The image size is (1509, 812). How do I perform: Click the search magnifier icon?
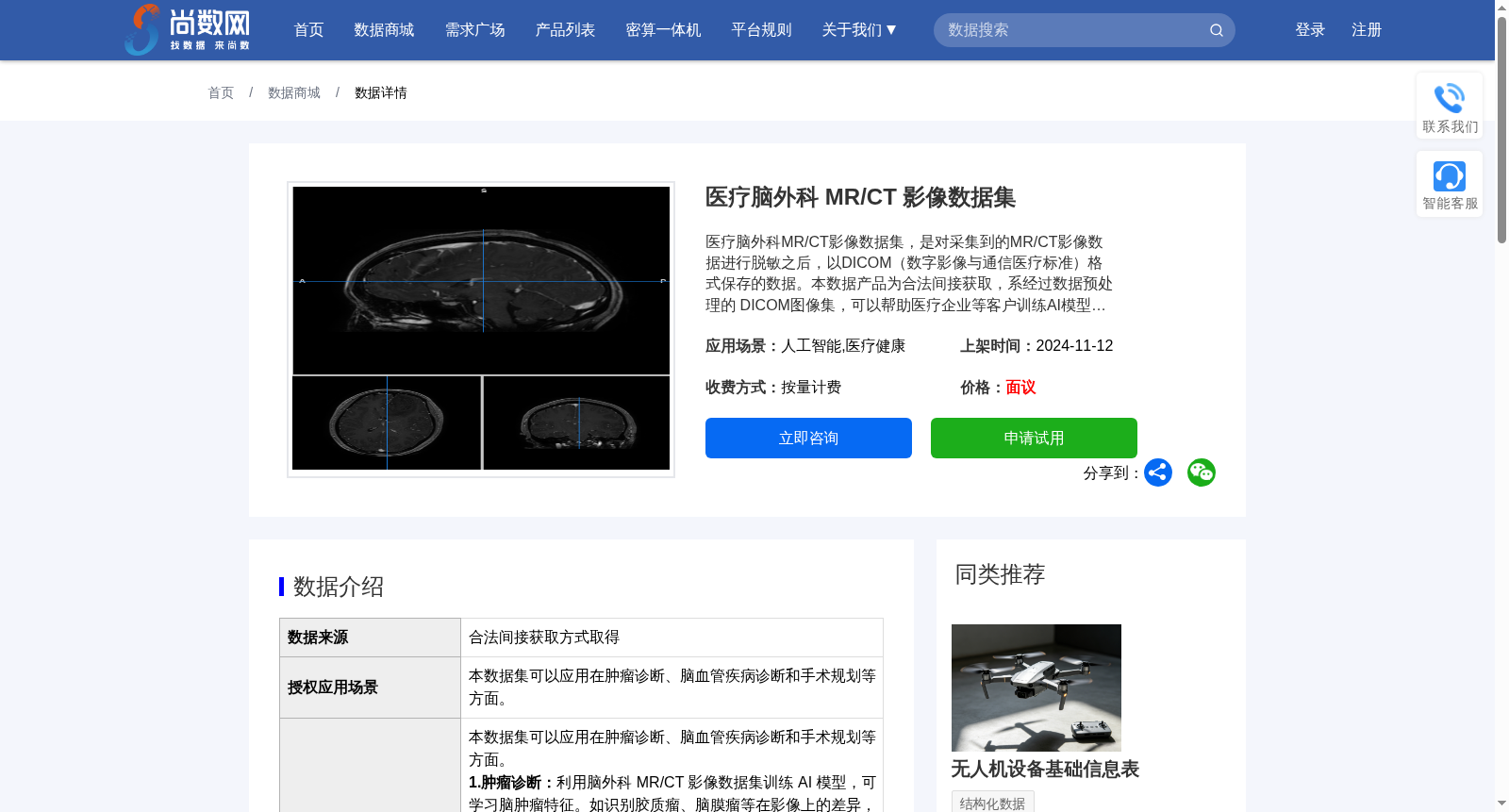pyautogui.click(x=1217, y=30)
